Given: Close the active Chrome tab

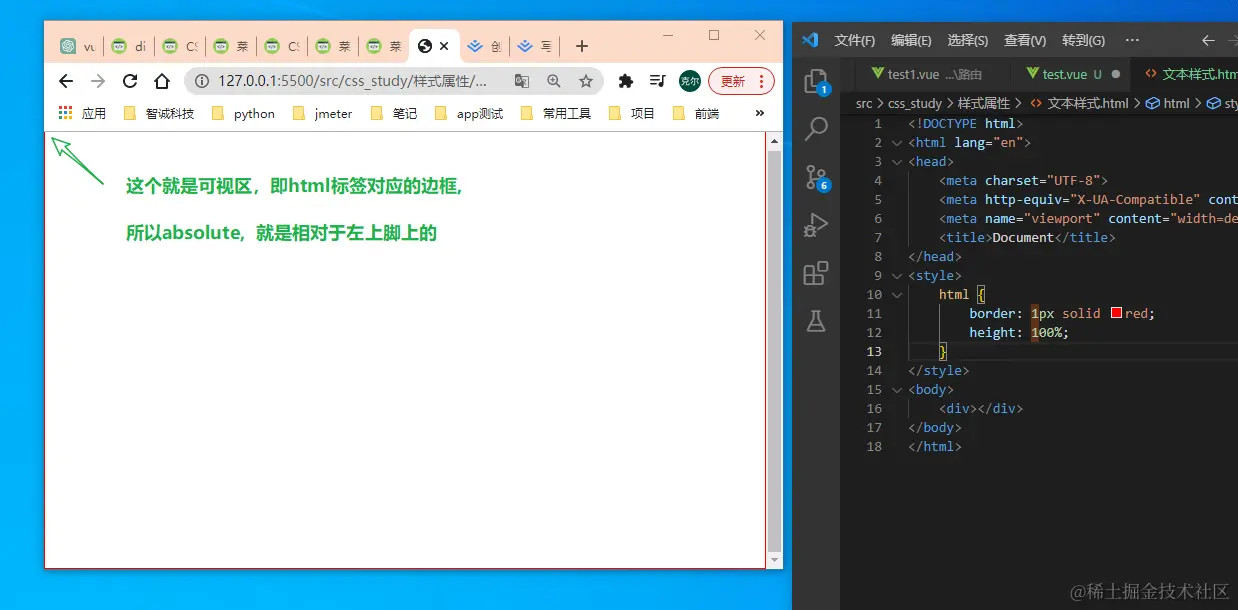Looking at the screenshot, I should [x=444, y=46].
